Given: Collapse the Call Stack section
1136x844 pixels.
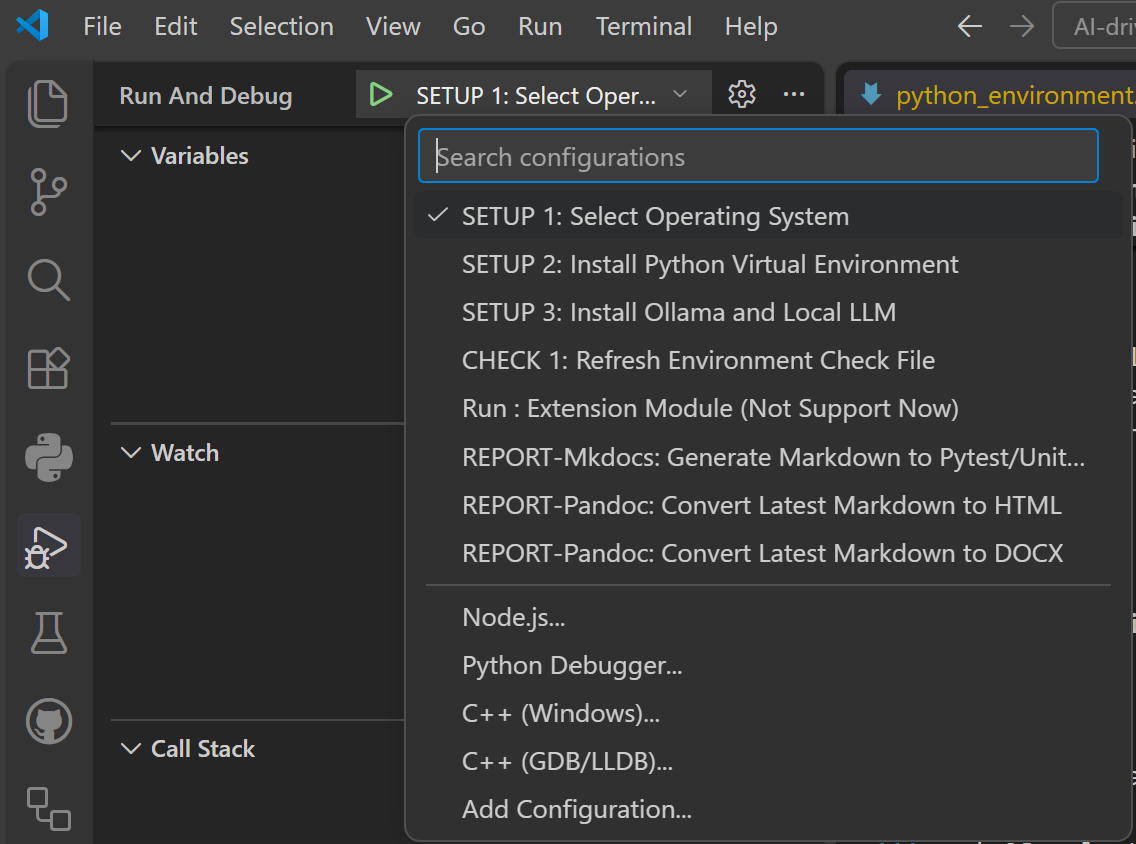Looking at the screenshot, I should (188, 748).
